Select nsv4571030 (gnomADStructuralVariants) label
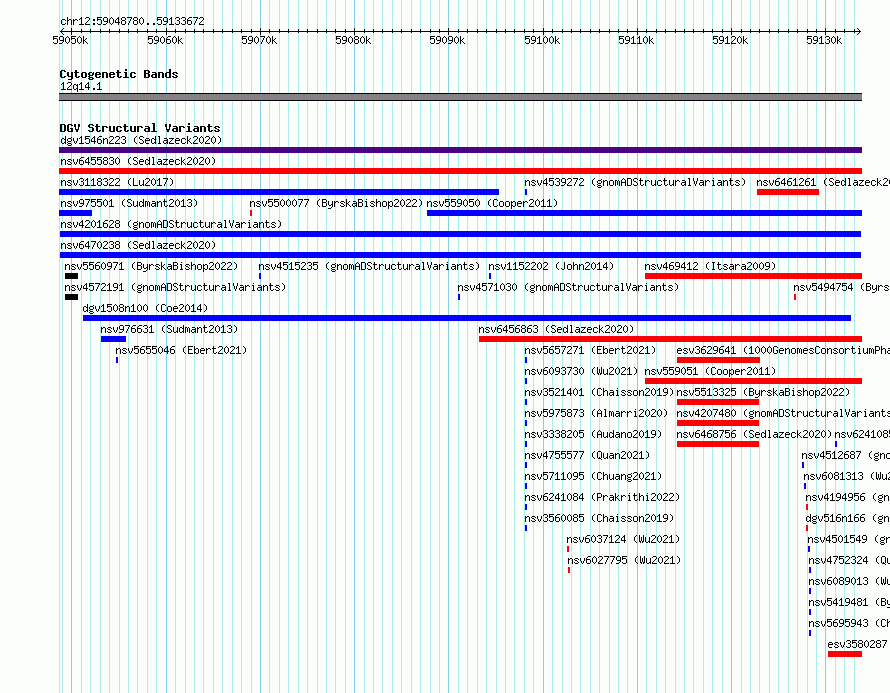 568,287
